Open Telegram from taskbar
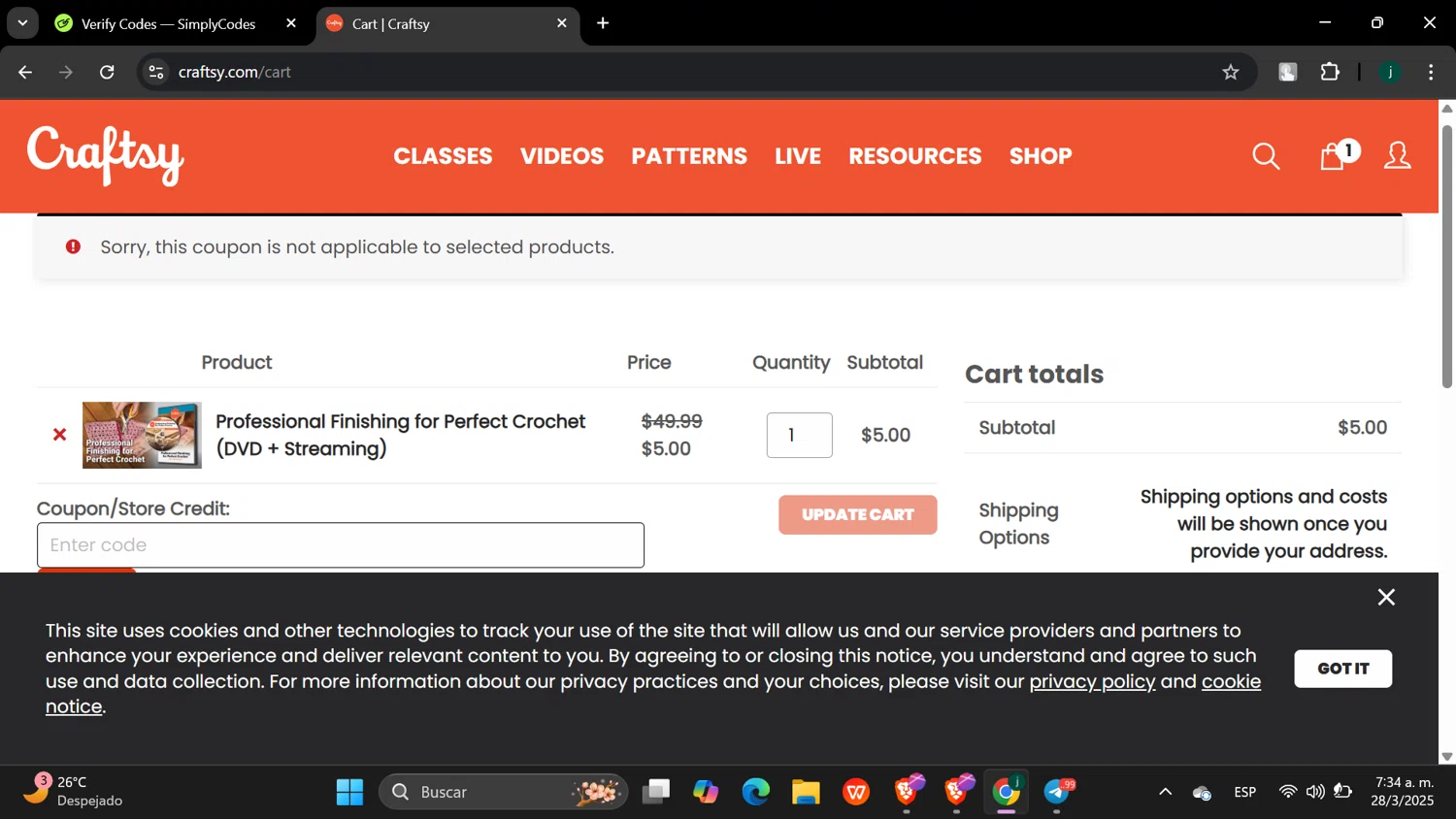The width and height of the screenshot is (1456, 819). click(1057, 792)
